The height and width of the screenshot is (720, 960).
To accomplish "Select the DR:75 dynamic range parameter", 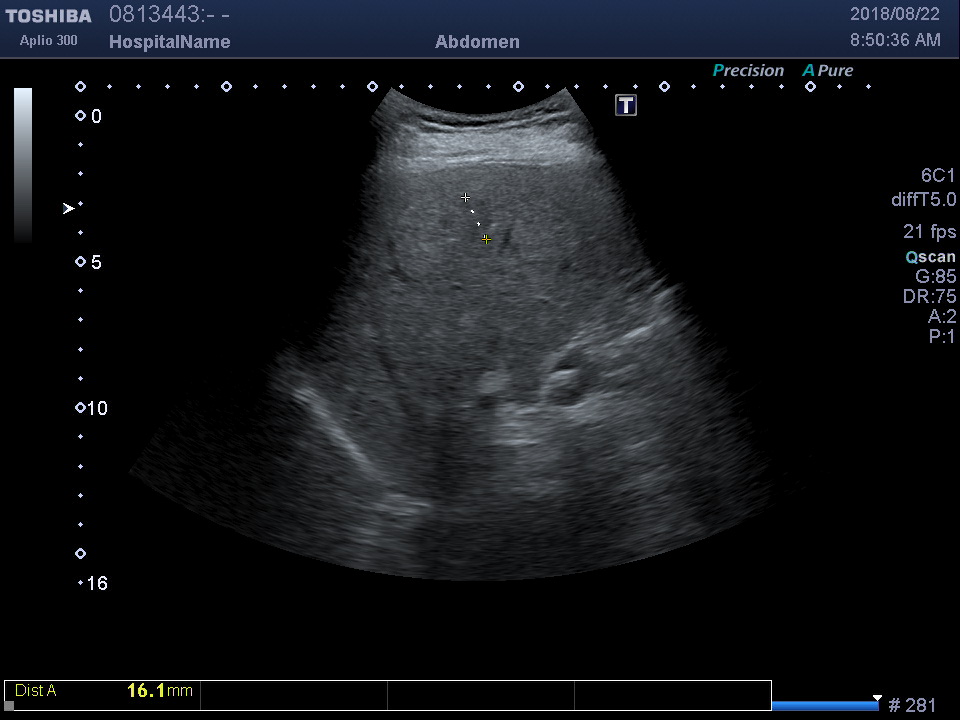I will pyautogui.click(x=929, y=297).
